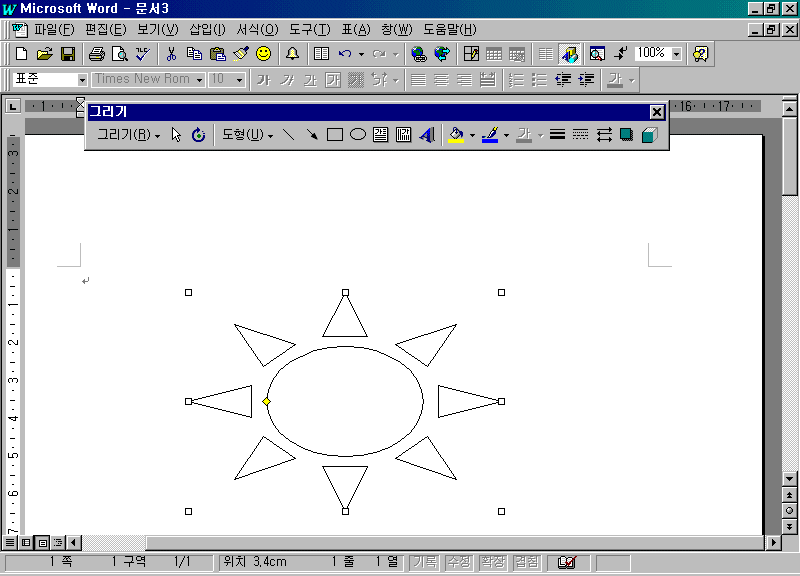Open the 도형(U) AutoShapes menu
Image resolution: width=800 pixels, height=576 pixels.
coord(247,135)
